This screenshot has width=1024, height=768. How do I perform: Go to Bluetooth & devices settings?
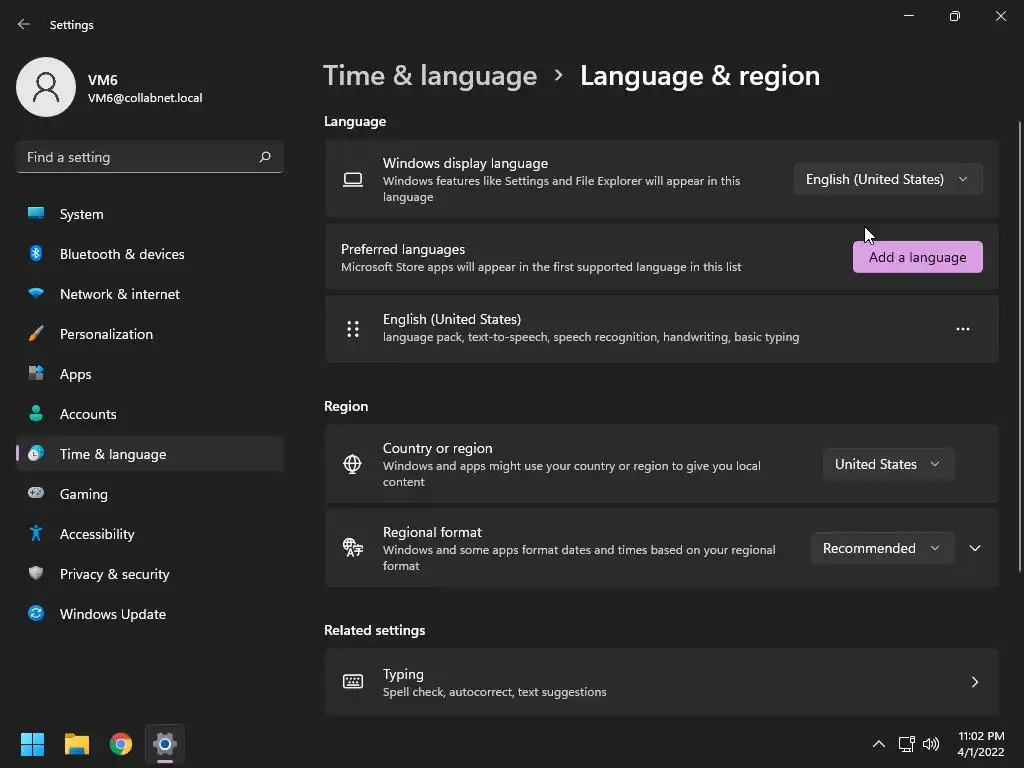tap(122, 254)
